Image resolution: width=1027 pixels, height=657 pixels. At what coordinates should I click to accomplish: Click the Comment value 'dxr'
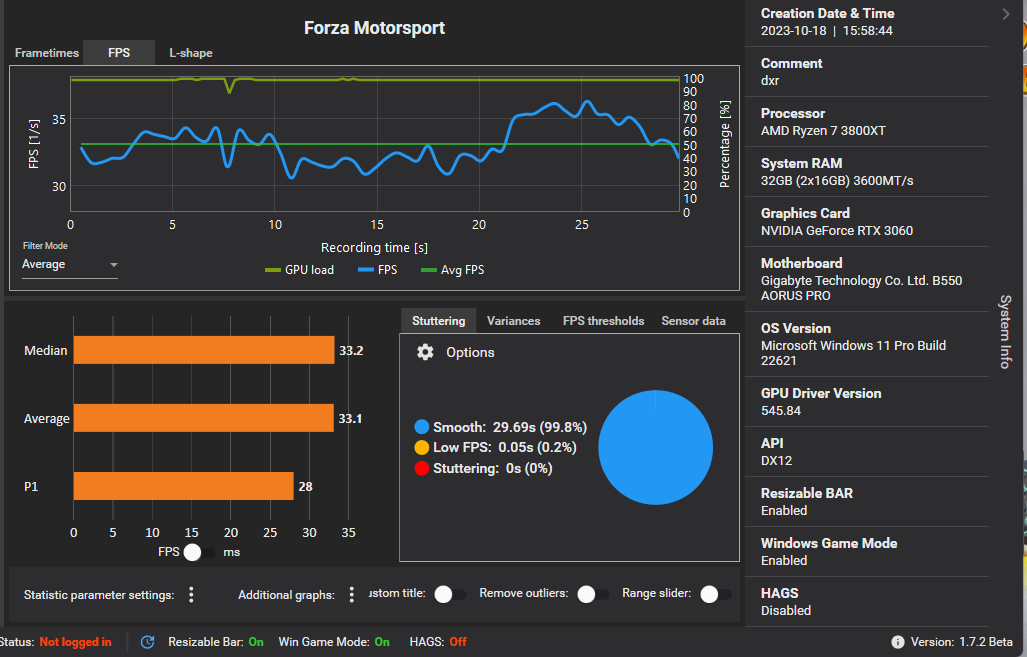pyautogui.click(x=770, y=81)
